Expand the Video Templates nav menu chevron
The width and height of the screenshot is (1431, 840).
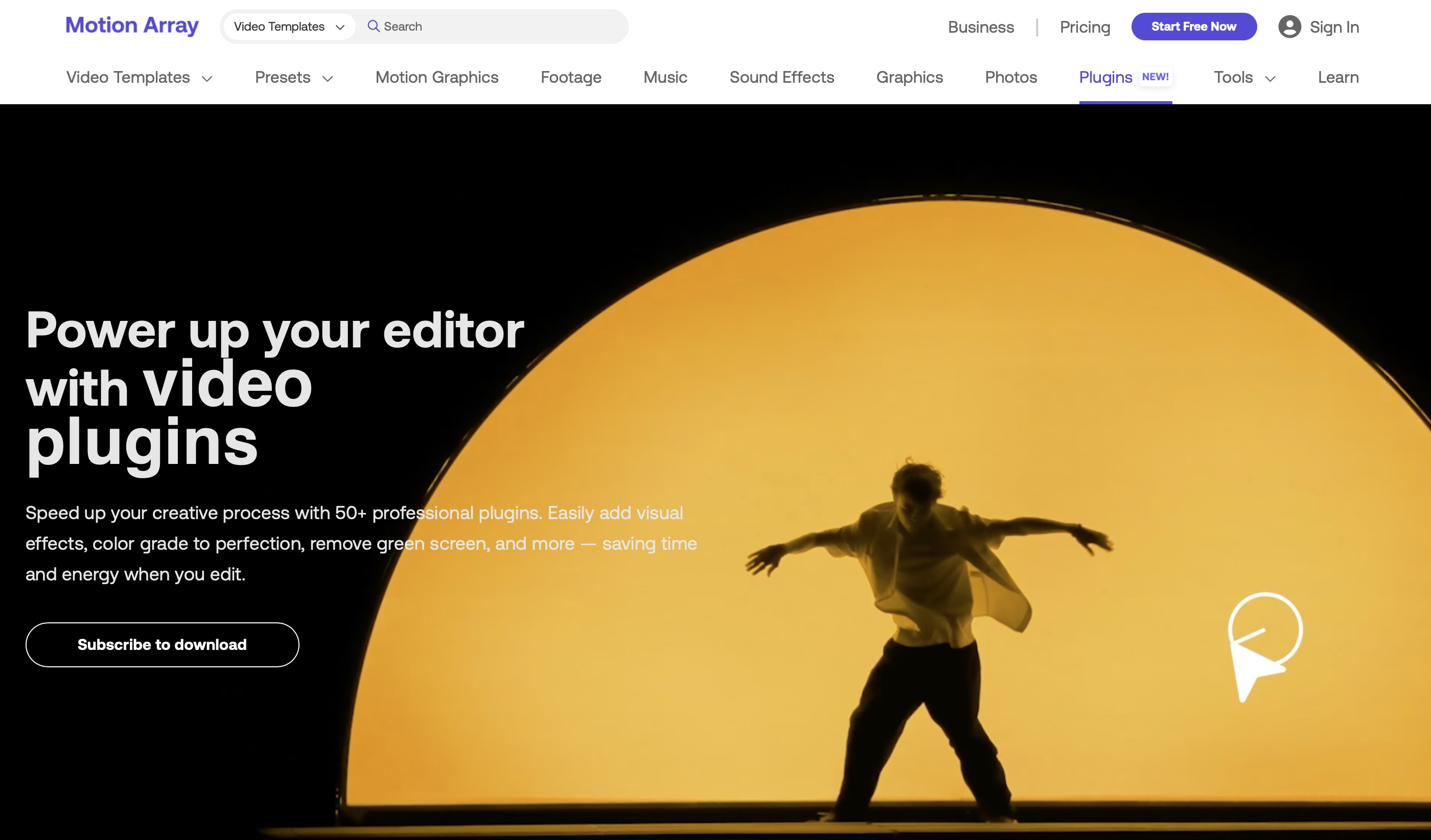(207, 78)
